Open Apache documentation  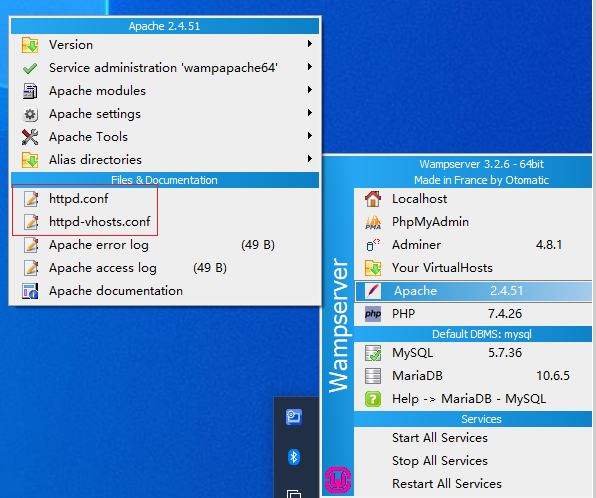pyautogui.click(x=165, y=291)
